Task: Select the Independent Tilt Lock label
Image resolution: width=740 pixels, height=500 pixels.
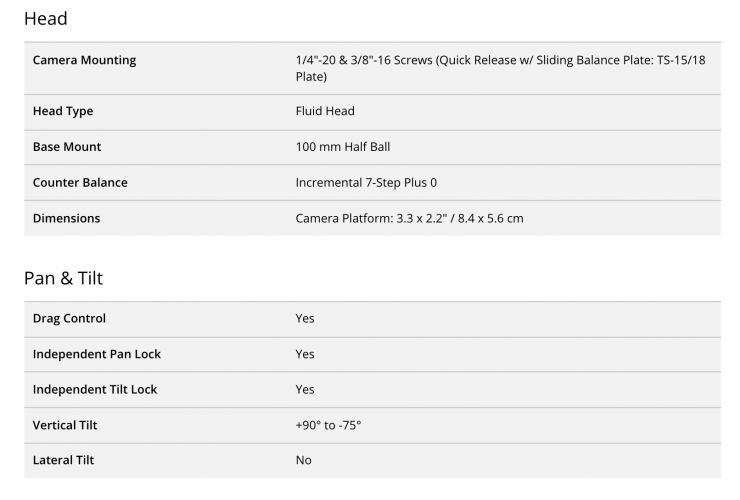Action: pyautogui.click(x=94, y=390)
